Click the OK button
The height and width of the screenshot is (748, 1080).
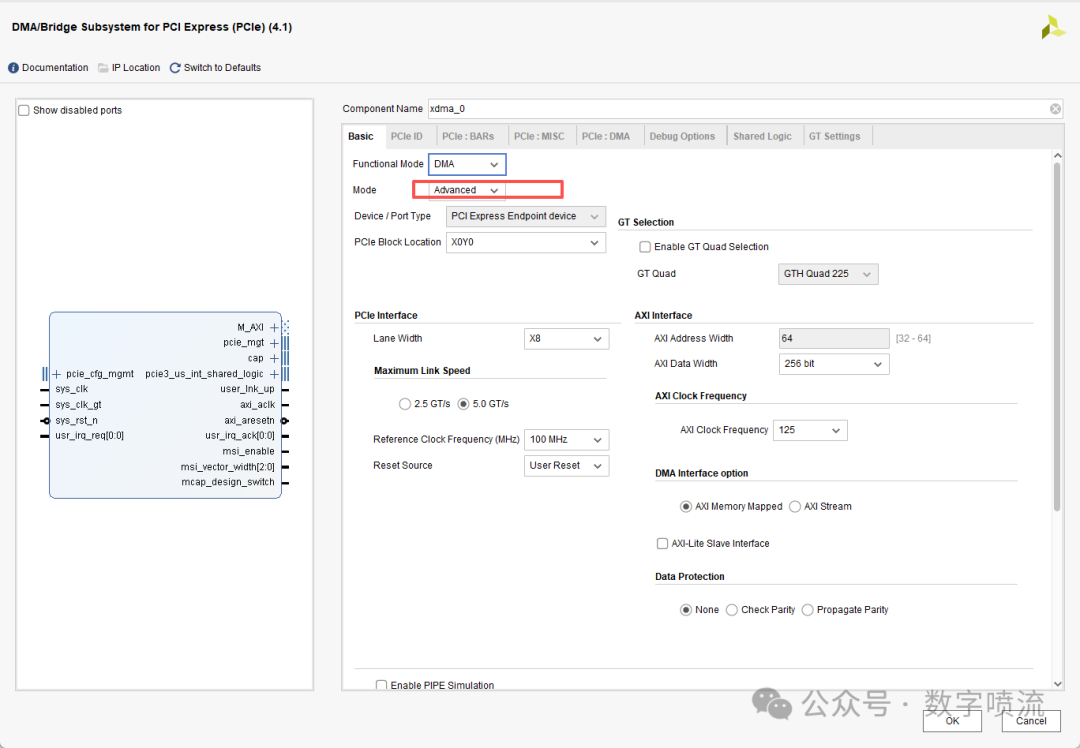click(x=952, y=720)
